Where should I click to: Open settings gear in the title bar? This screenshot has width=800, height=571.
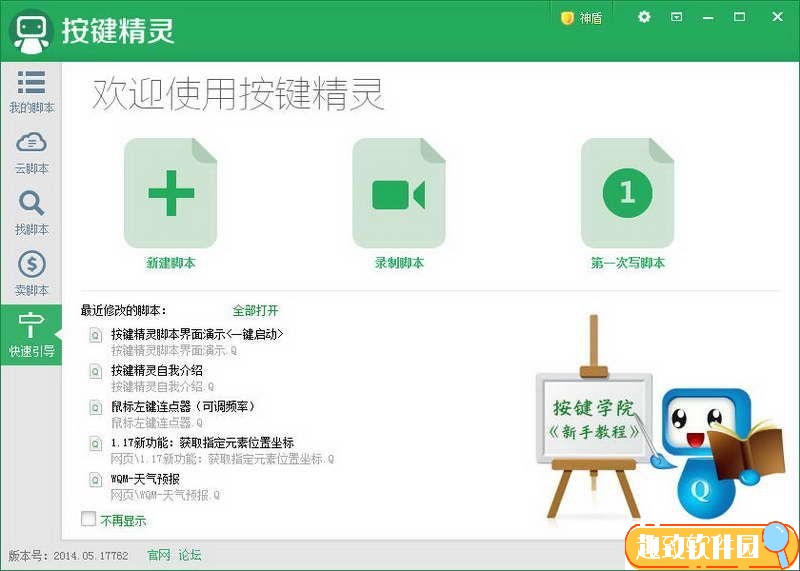tap(644, 17)
